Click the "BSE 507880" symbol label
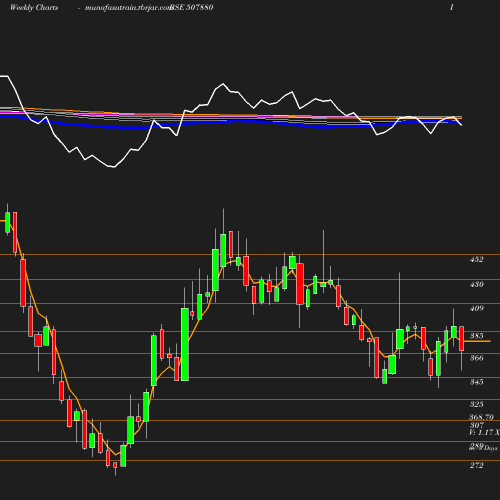This screenshot has height=500, width=500. [x=192, y=7]
